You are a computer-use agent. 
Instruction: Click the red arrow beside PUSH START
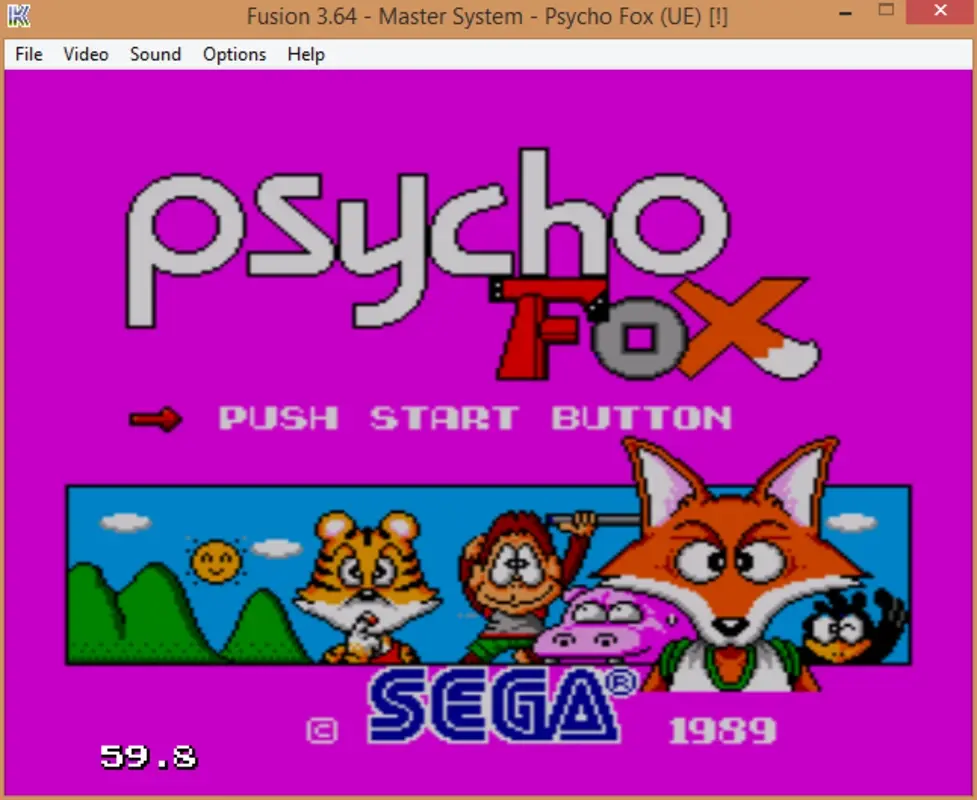click(x=155, y=419)
